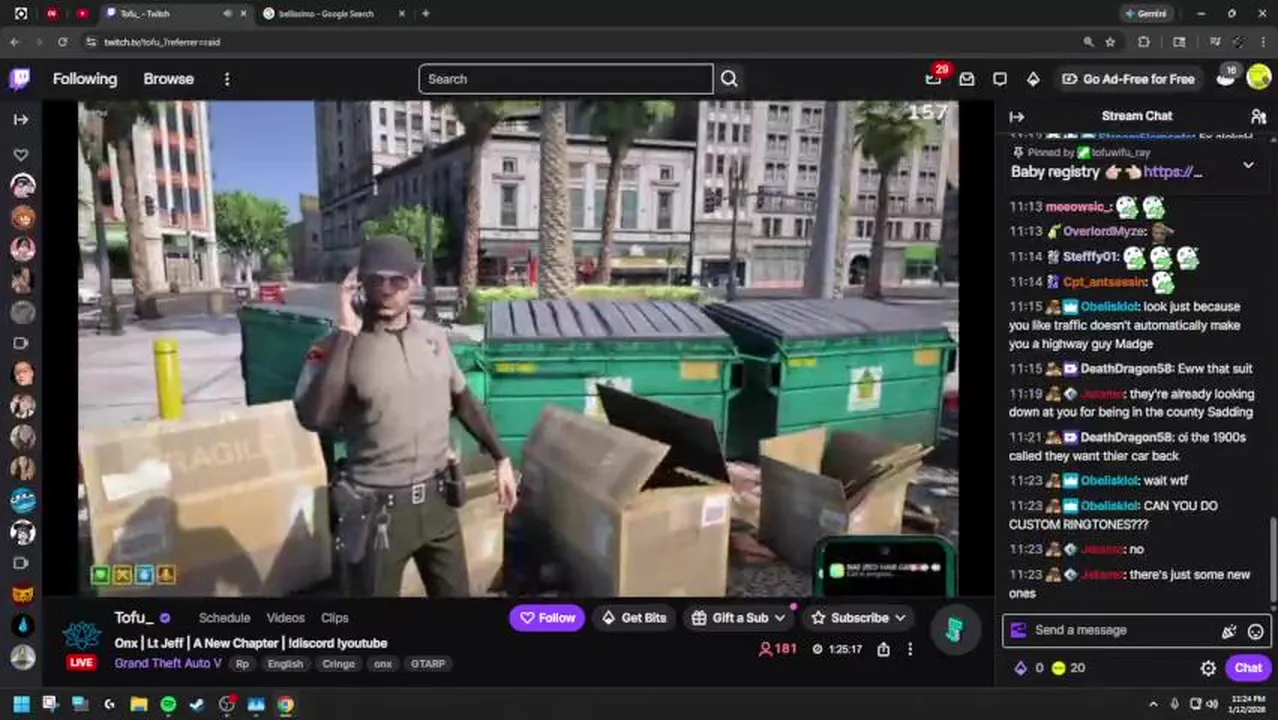The height and width of the screenshot is (720, 1278).
Task: Click the bookmark star in the address bar
Action: point(1110,42)
